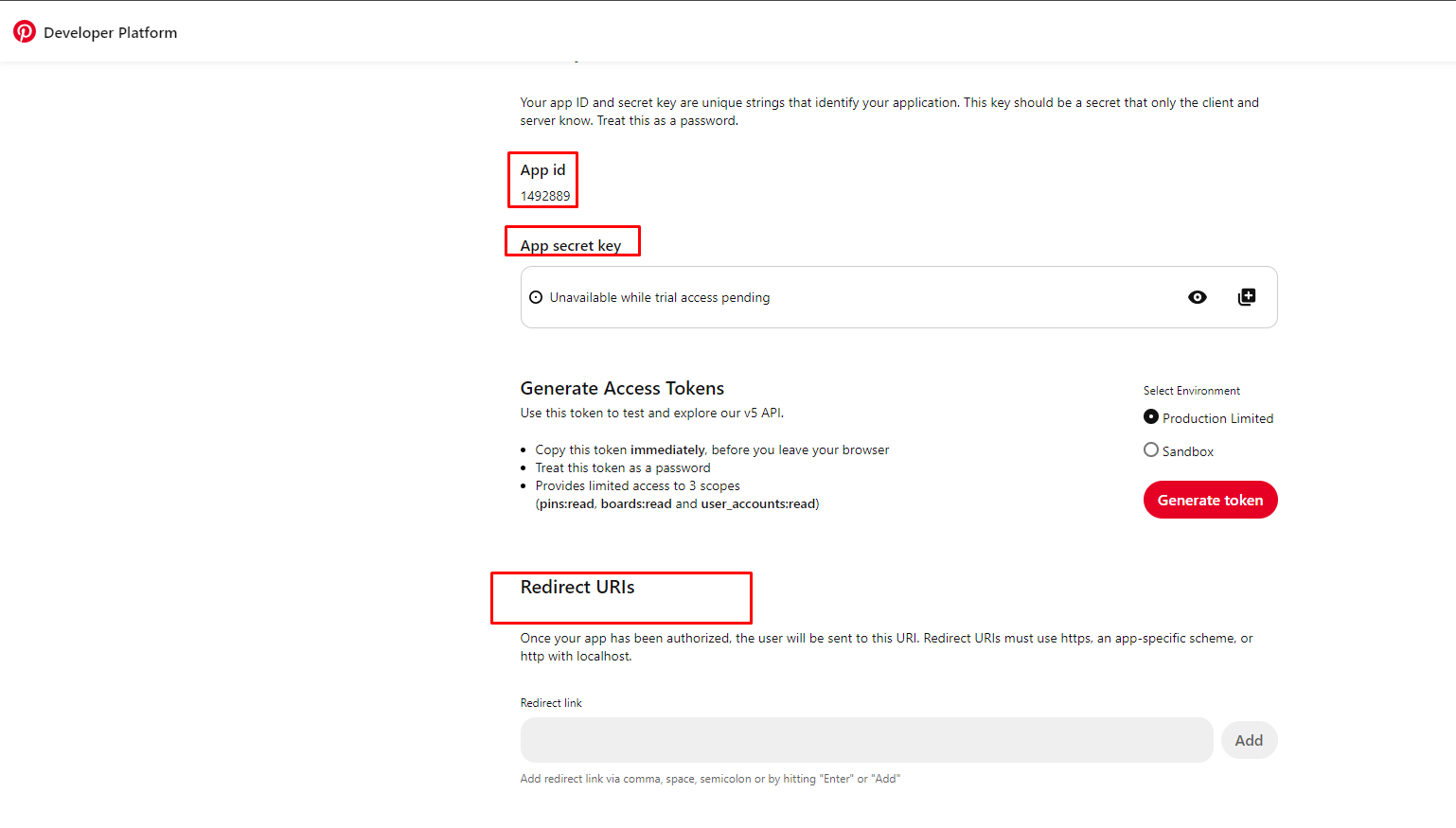Click the Redirect link field caption text
The width and height of the screenshot is (1456, 828).
point(550,702)
